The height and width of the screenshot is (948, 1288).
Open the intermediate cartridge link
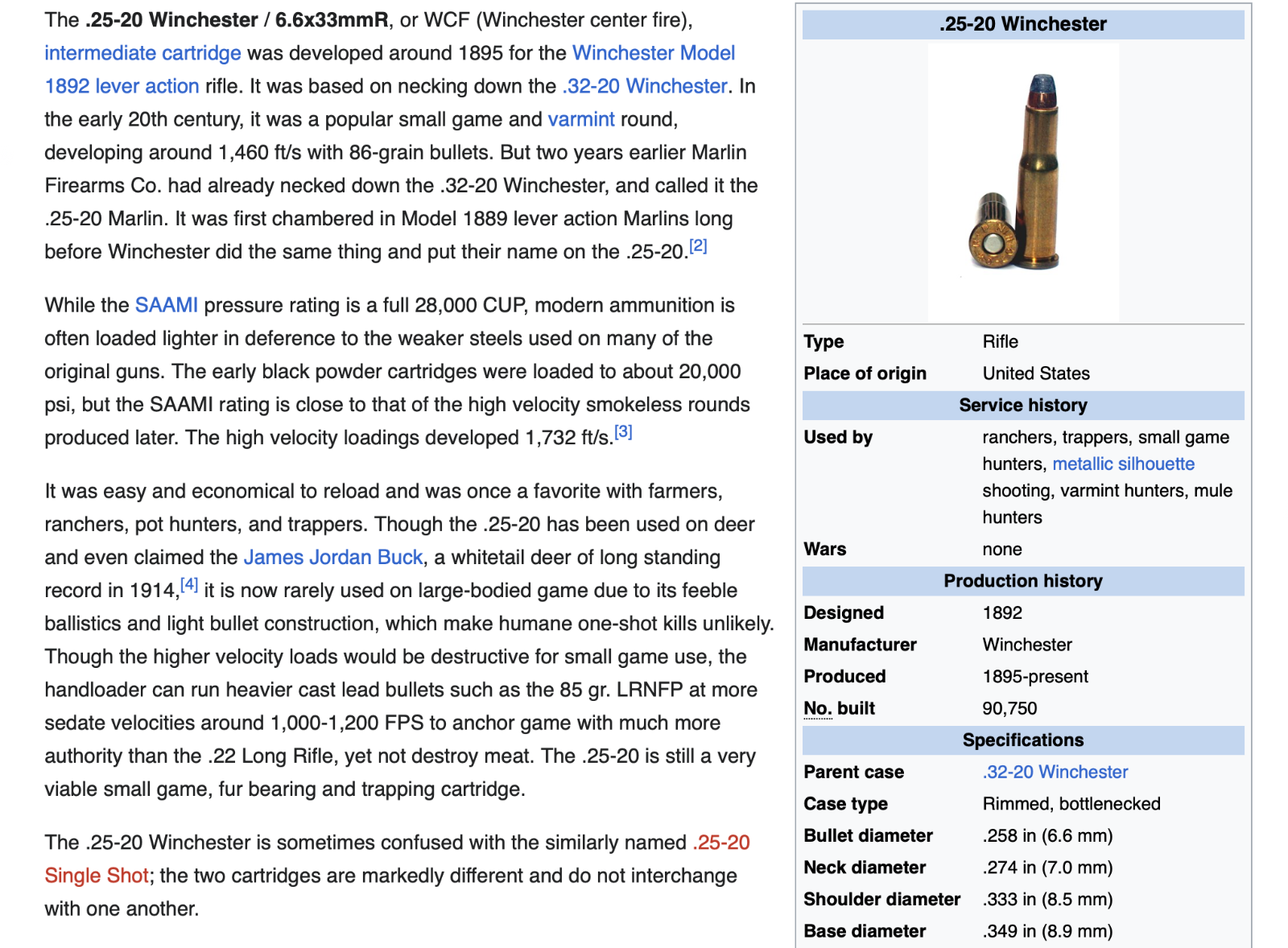(142, 53)
